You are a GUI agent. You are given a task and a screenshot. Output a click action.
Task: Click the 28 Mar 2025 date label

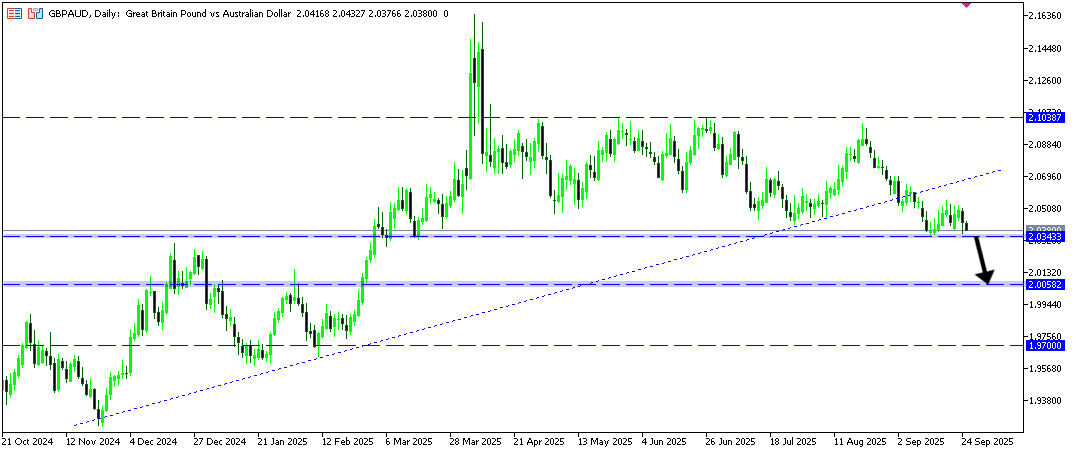tap(473, 440)
